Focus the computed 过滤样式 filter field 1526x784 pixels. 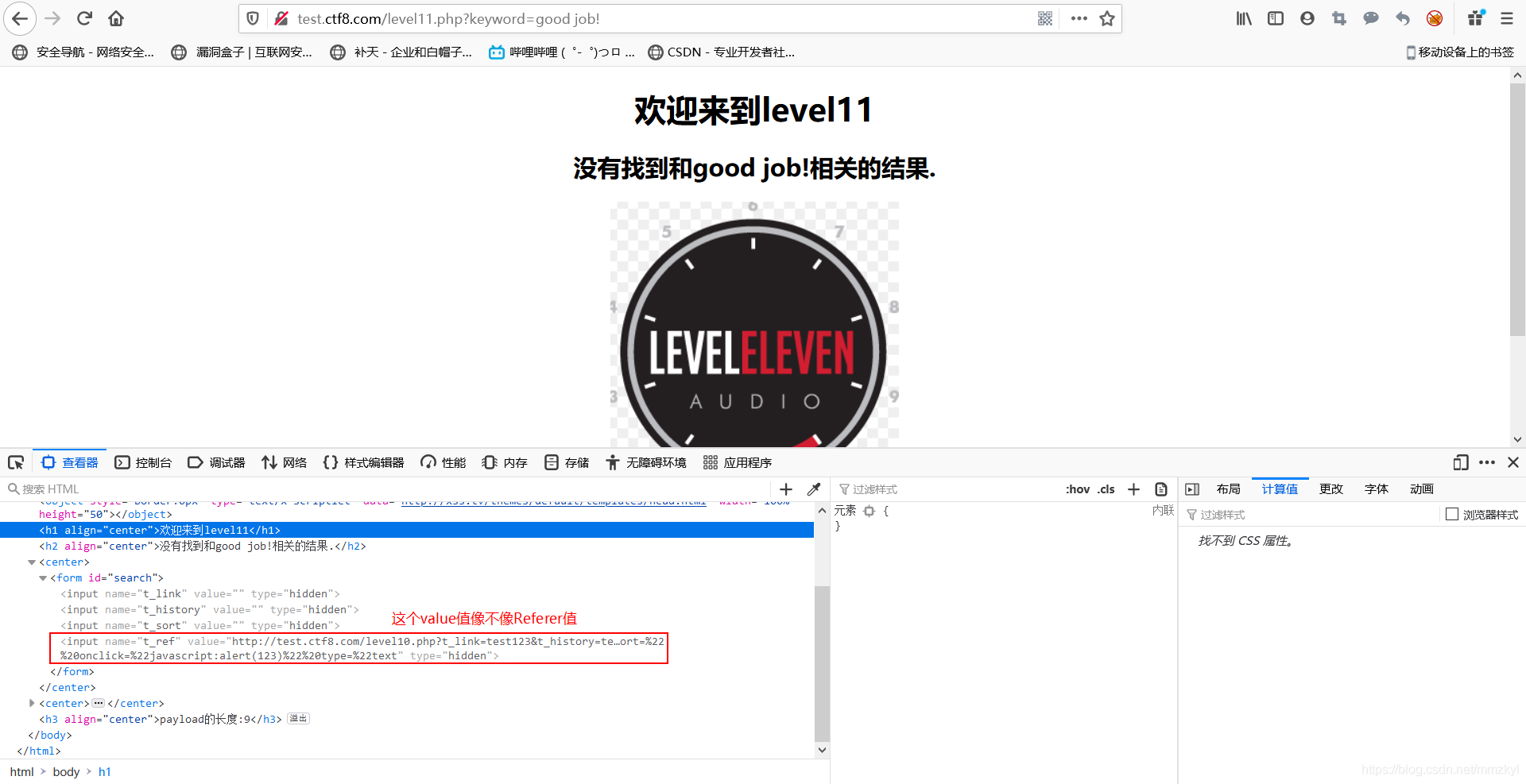tap(1311, 515)
